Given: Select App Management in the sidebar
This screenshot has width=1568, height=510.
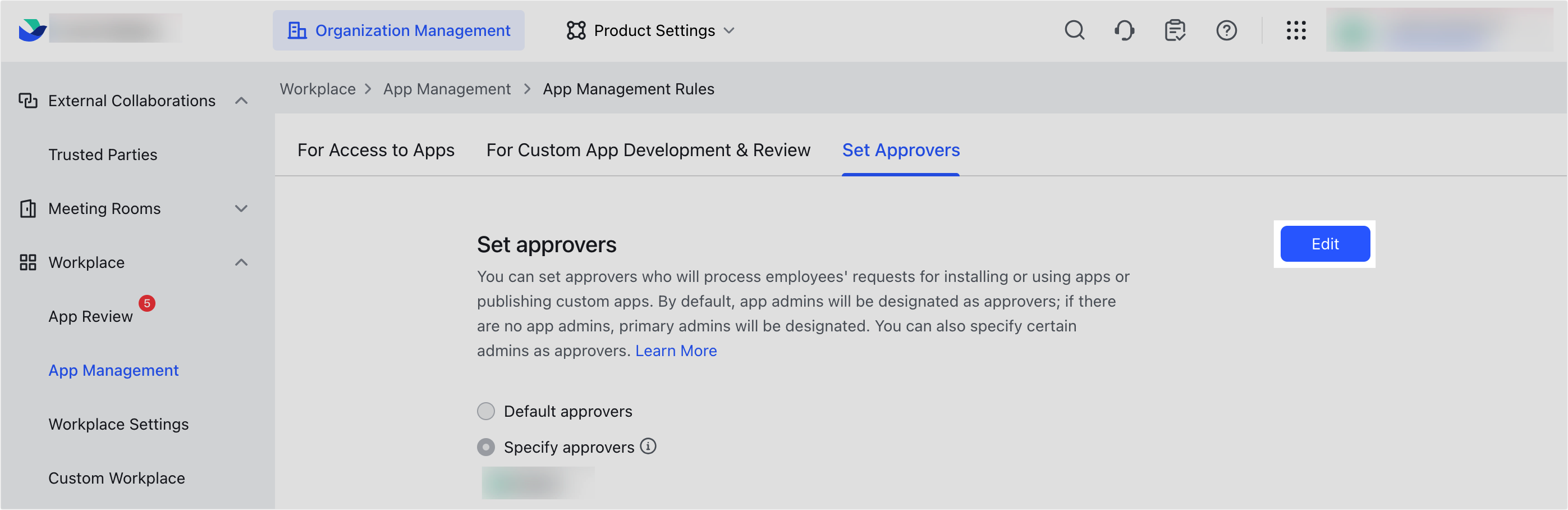Looking at the screenshot, I should pos(113,370).
